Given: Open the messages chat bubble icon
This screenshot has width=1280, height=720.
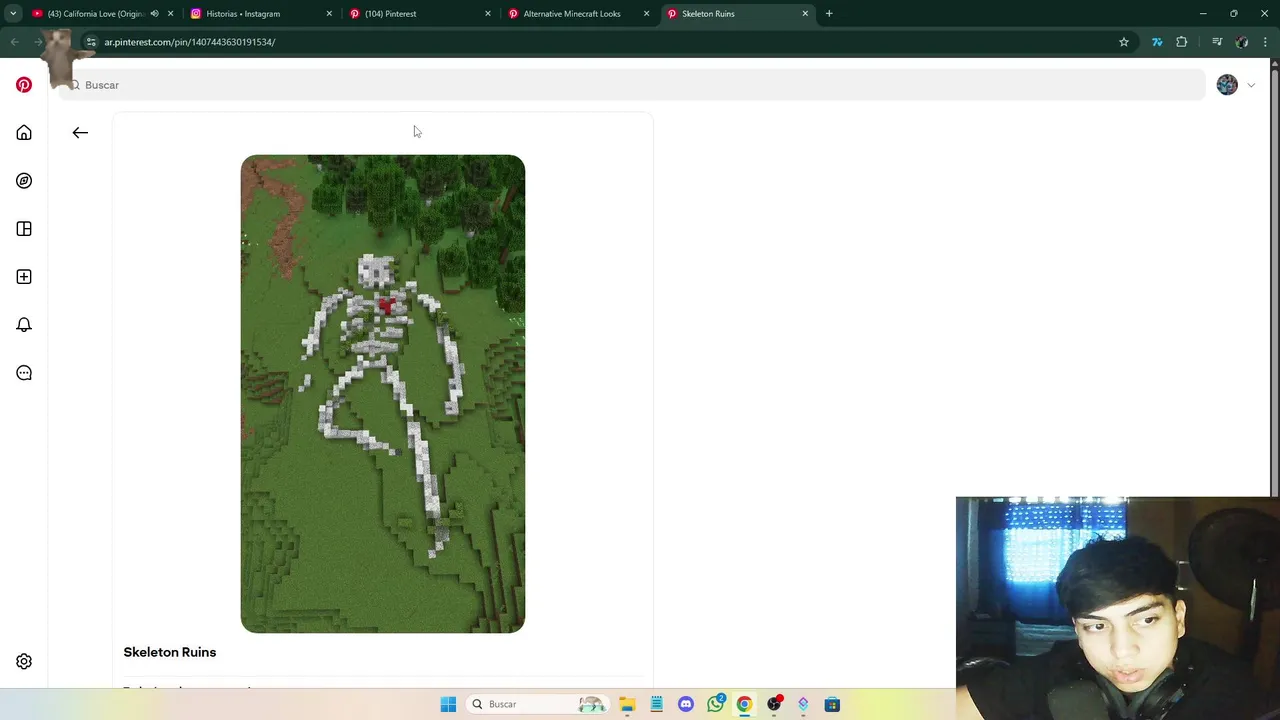Looking at the screenshot, I should click(24, 373).
